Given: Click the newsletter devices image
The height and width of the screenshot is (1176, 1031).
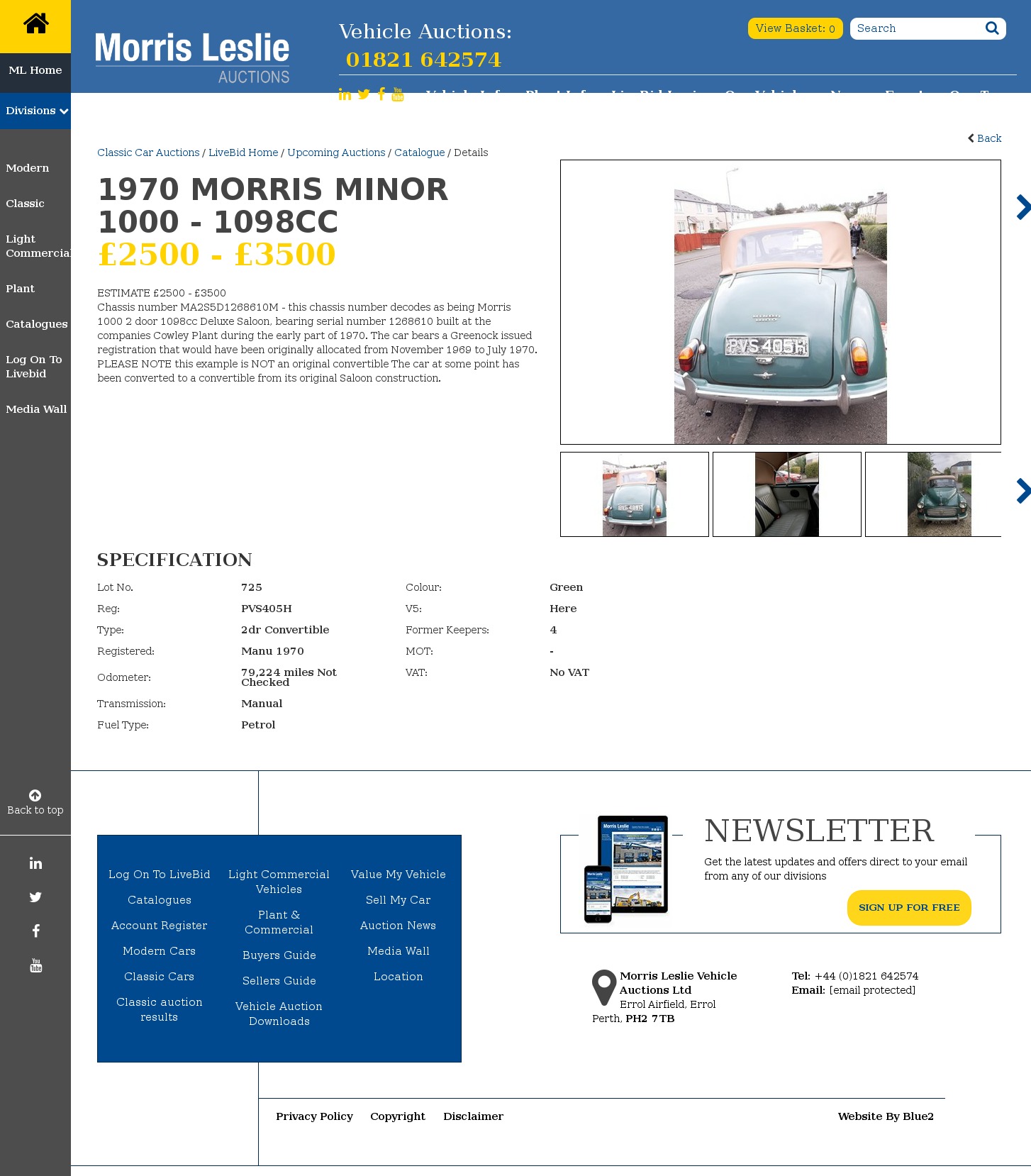Looking at the screenshot, I should [626, 869].
